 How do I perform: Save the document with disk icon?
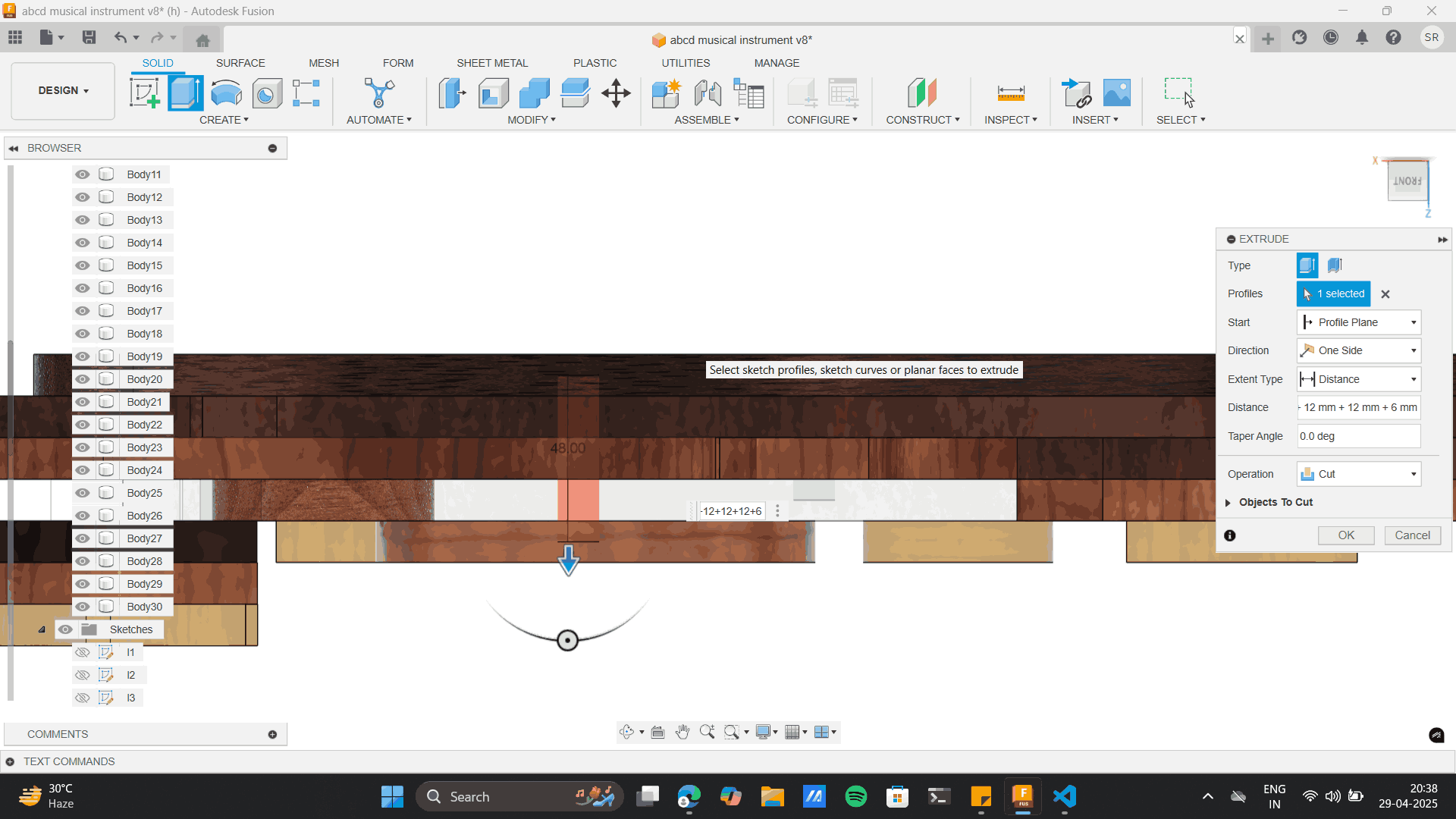[x=89, y=37]
